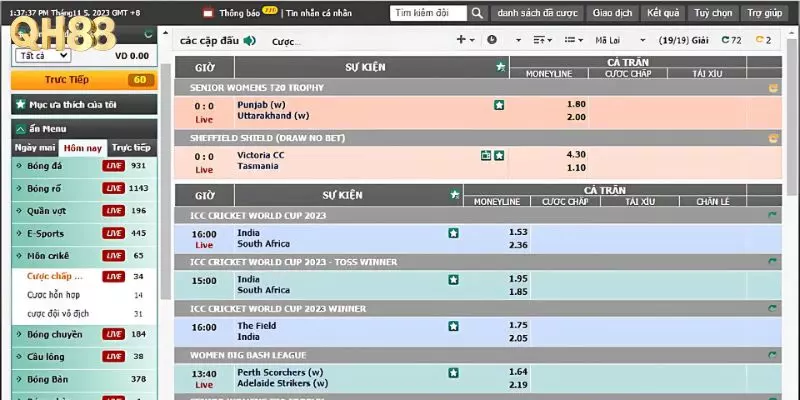Click the Kết quả button
The width and height of the screenshot is (800, 400).
click(x=661, y=13)
